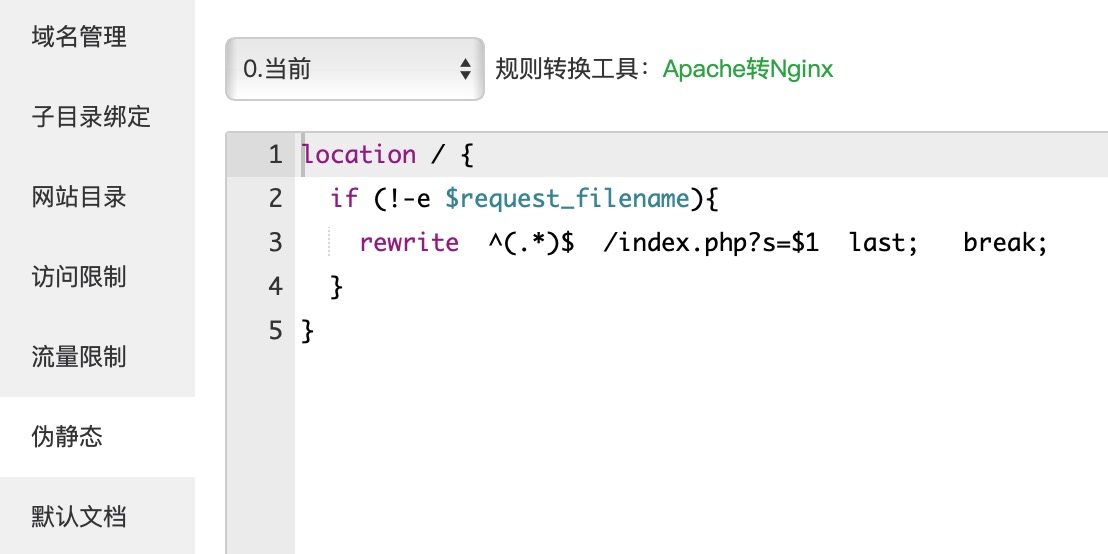Switch to 默认文档 tab
The width and height of the screenshot is (1108, 554).
click(80, 517)
